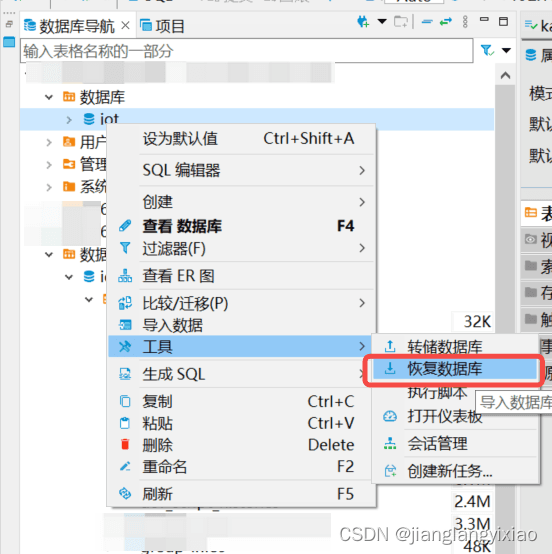
Task: Click the 2.4M size value
Action: pyautogui.click(x=472, y=502)
